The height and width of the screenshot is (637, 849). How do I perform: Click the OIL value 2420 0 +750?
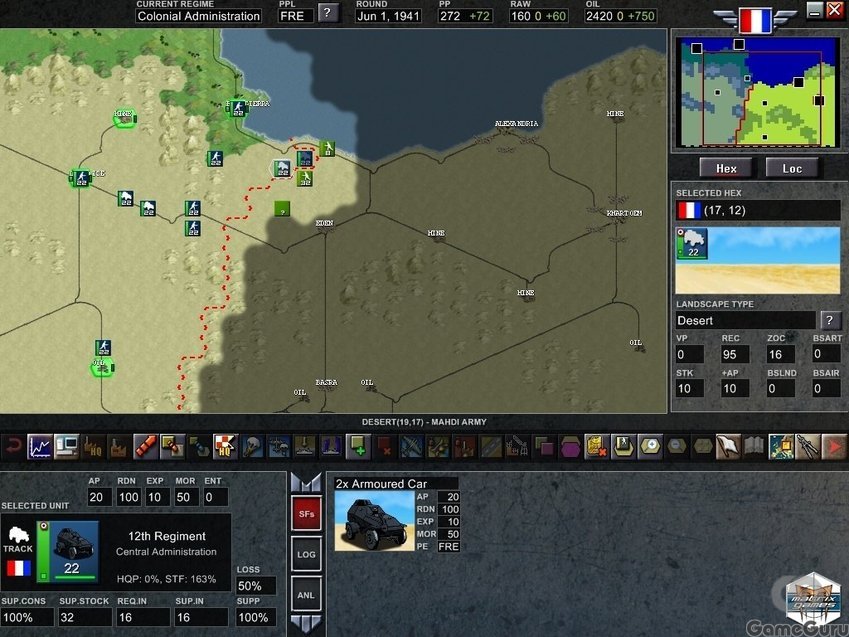pos(620,16)
